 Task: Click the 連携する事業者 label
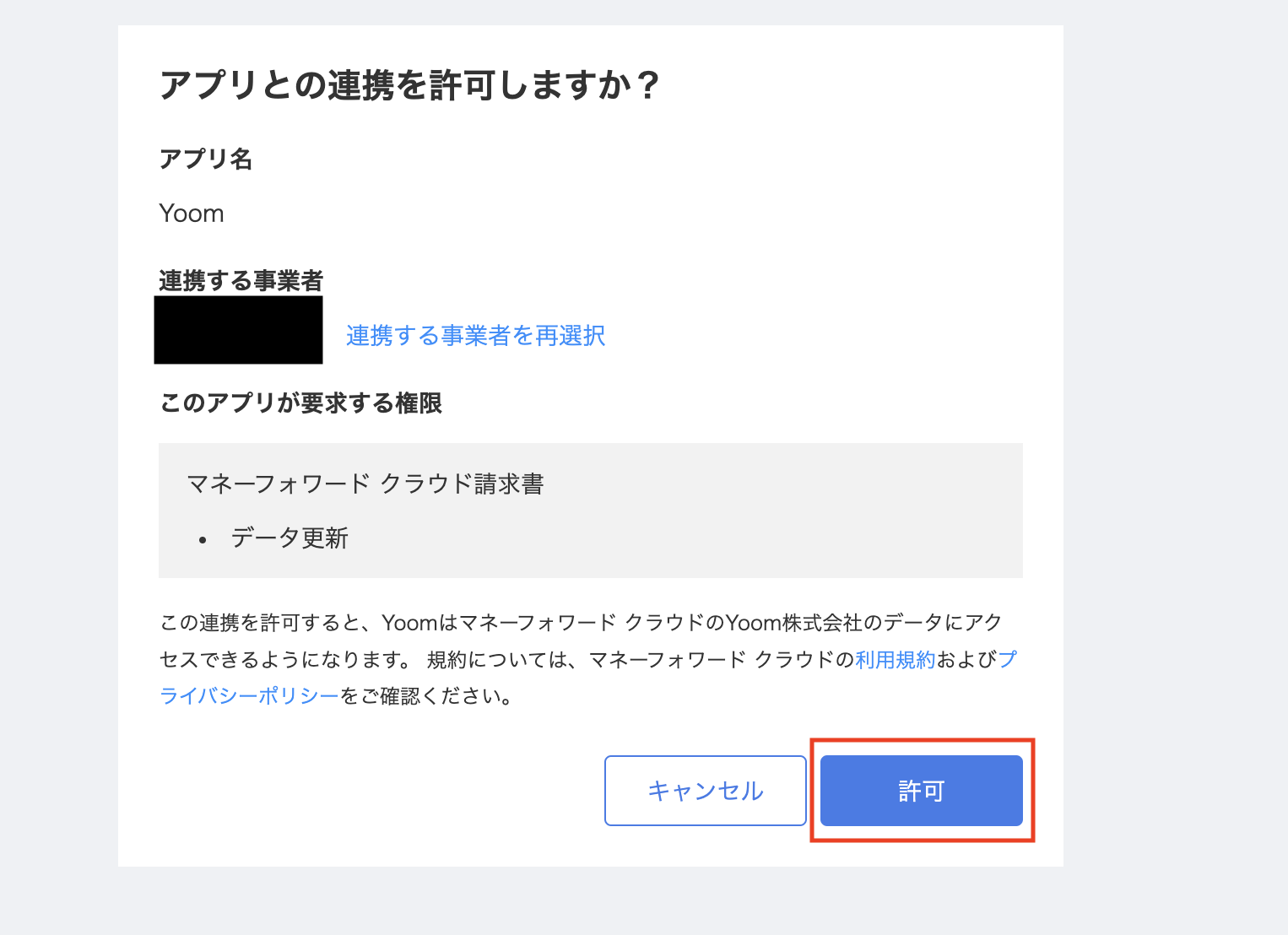coord(241,280)
